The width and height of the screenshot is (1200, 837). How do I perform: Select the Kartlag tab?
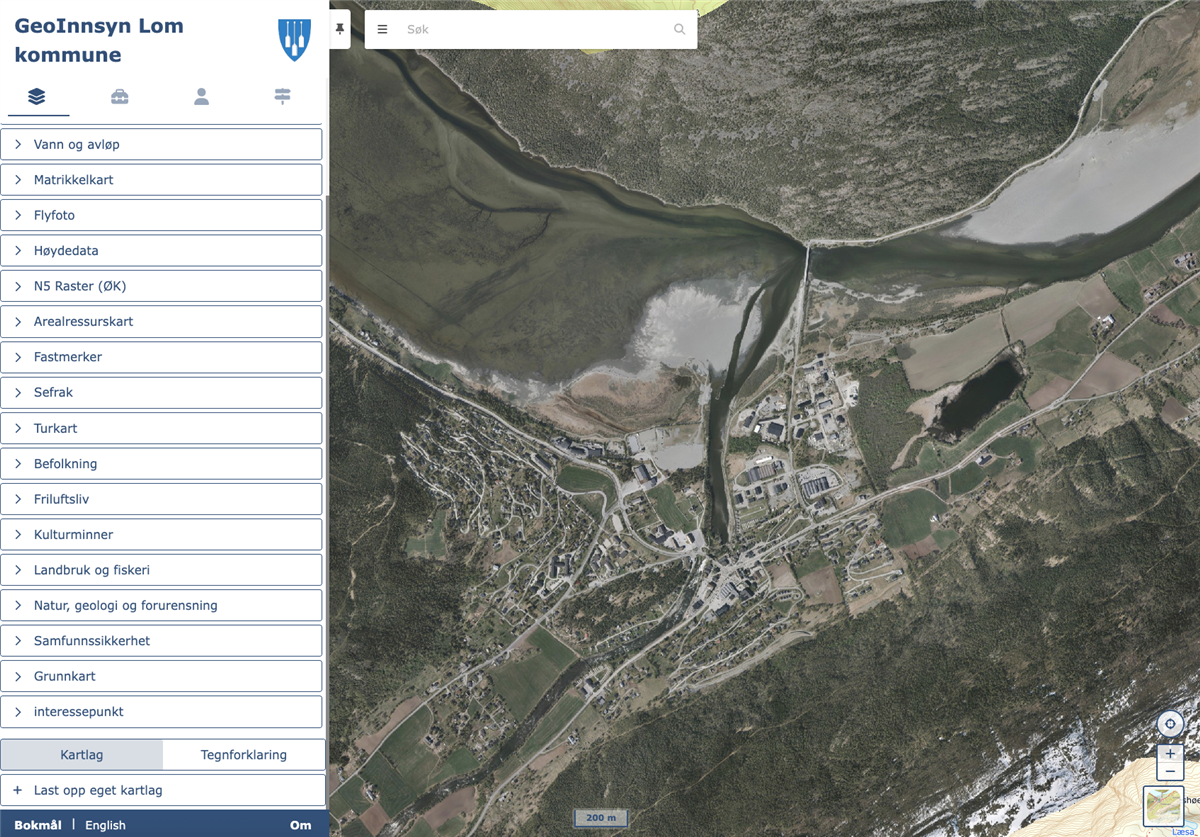[82, 755]
